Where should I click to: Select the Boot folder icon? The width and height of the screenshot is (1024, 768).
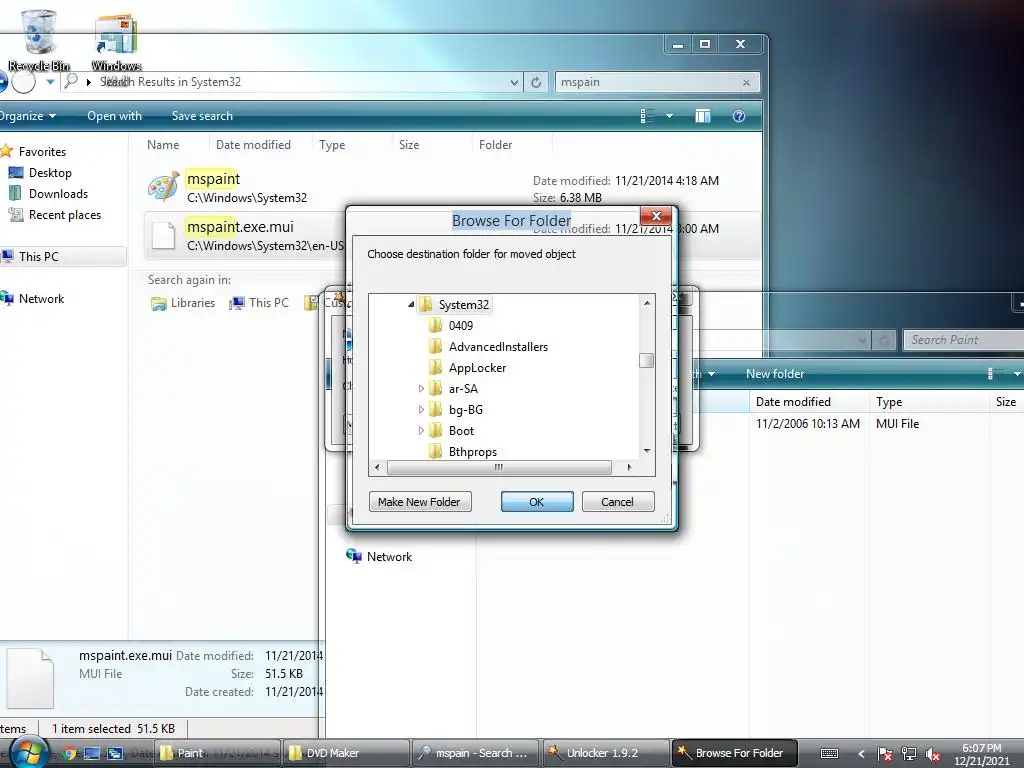436,430
